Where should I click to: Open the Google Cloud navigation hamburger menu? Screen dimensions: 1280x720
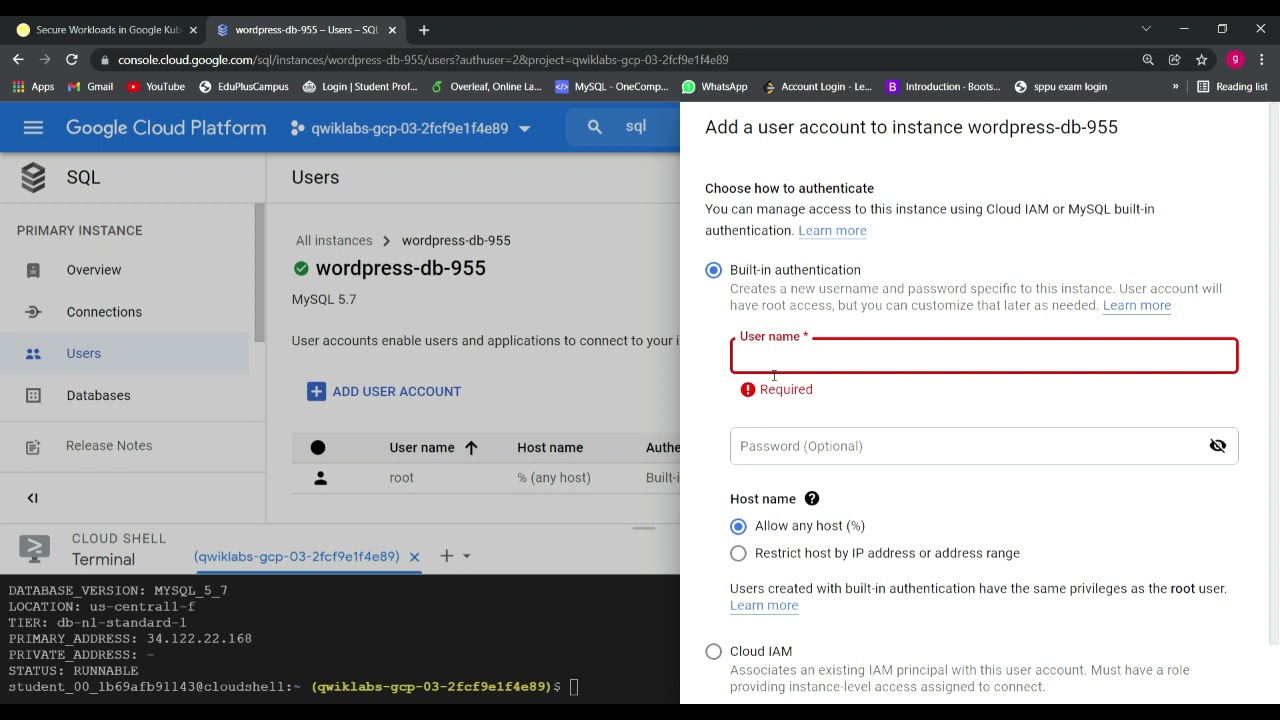(33, 128)
